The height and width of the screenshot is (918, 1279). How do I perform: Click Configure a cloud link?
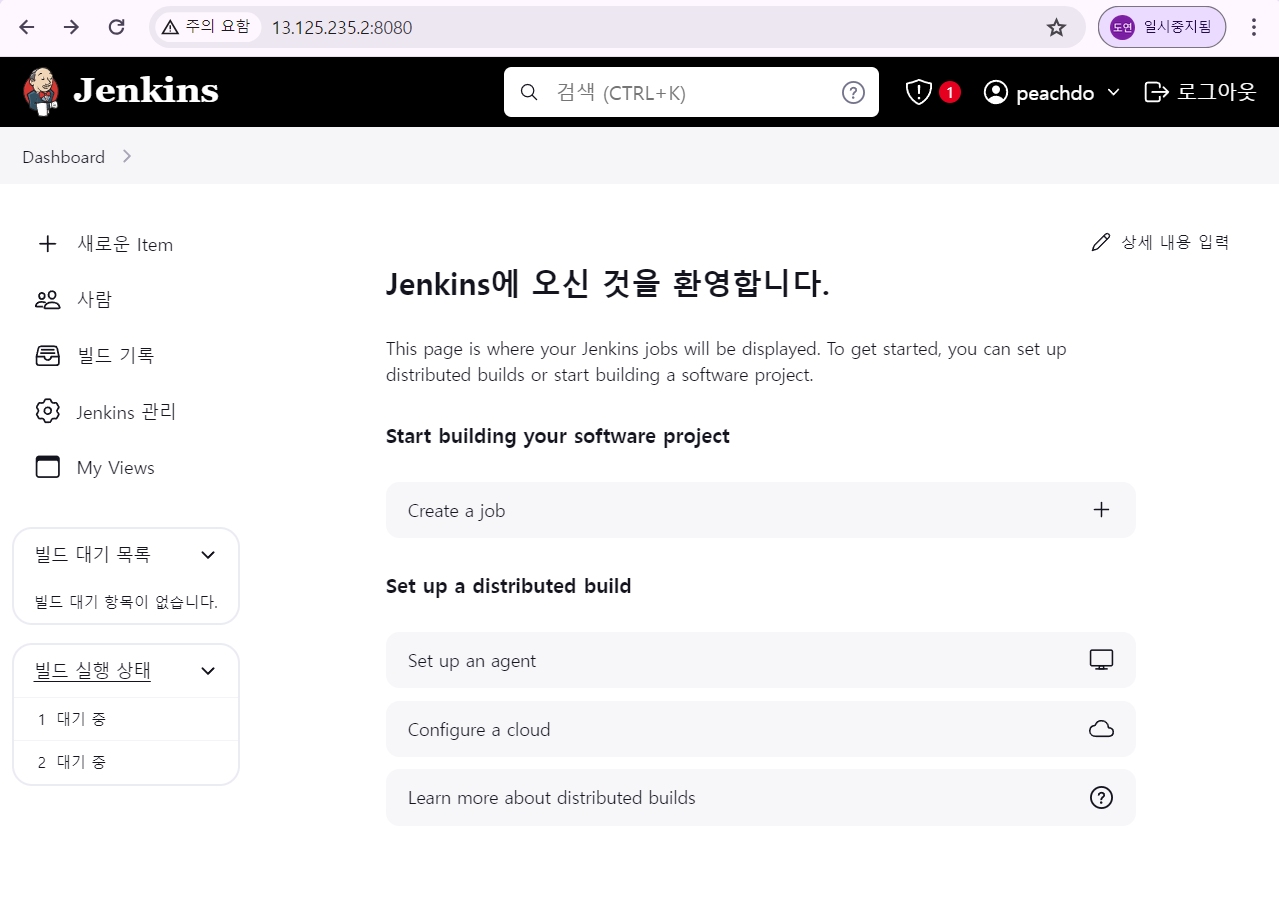coord(761,729)
